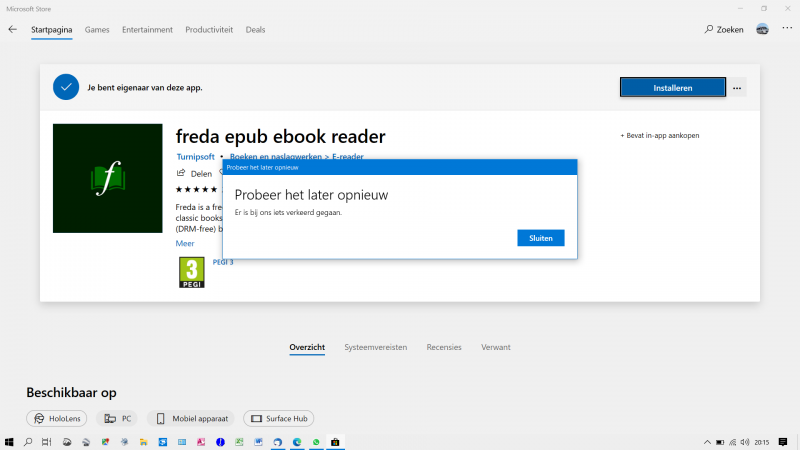Open Microsoft Edge from the taskbar
Viewport: 800px width, 450px height.
click(297, 442)
